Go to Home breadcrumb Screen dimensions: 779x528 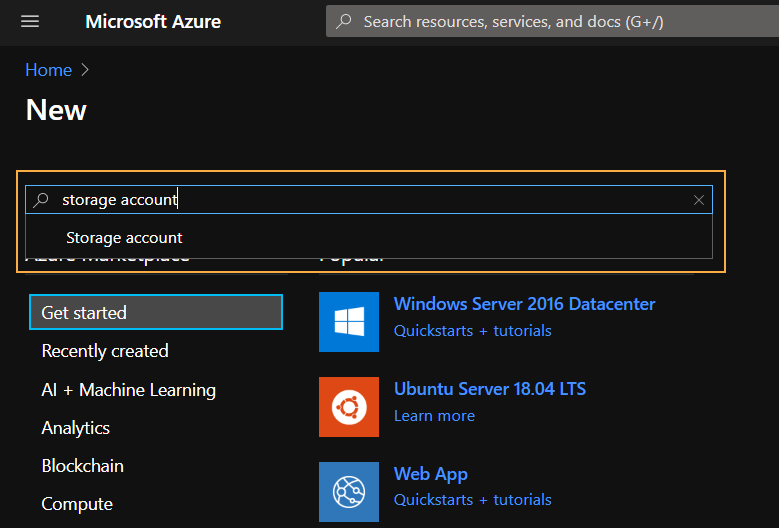click(x=49, y=70)
